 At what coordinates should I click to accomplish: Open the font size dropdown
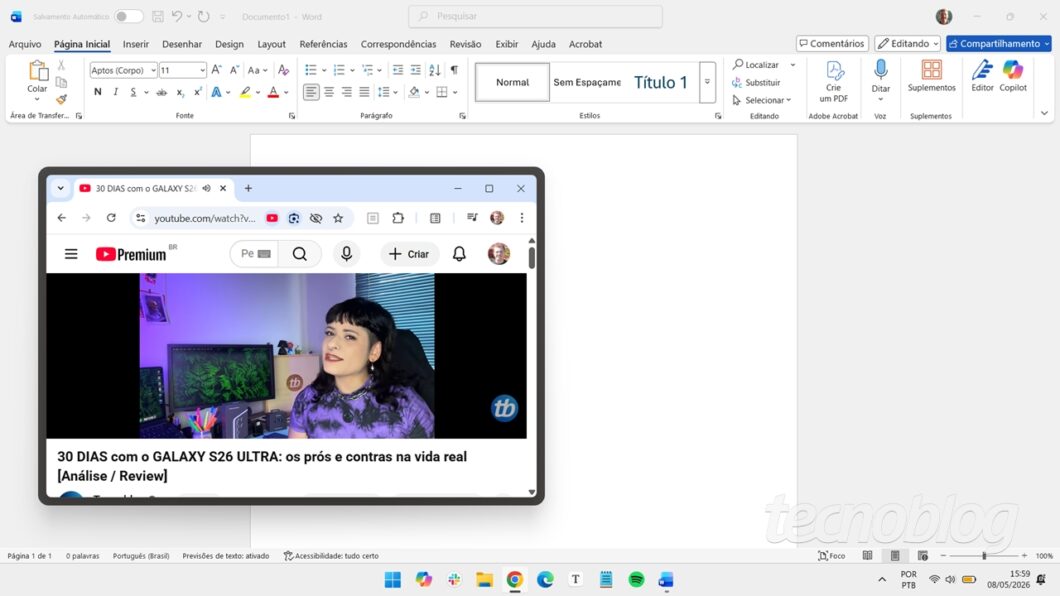click(x=201, y=70)
